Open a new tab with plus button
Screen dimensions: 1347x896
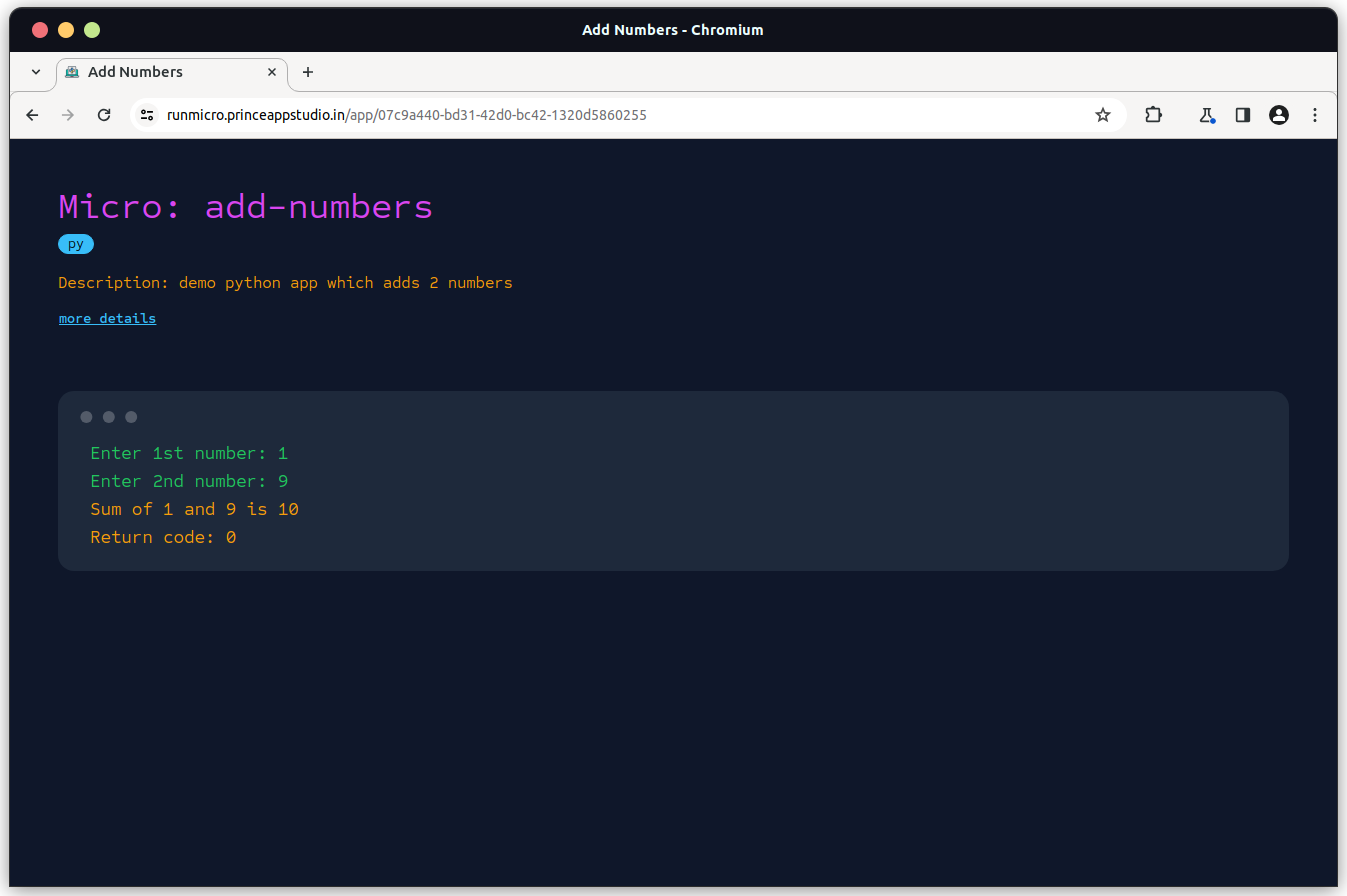(308, 72)
